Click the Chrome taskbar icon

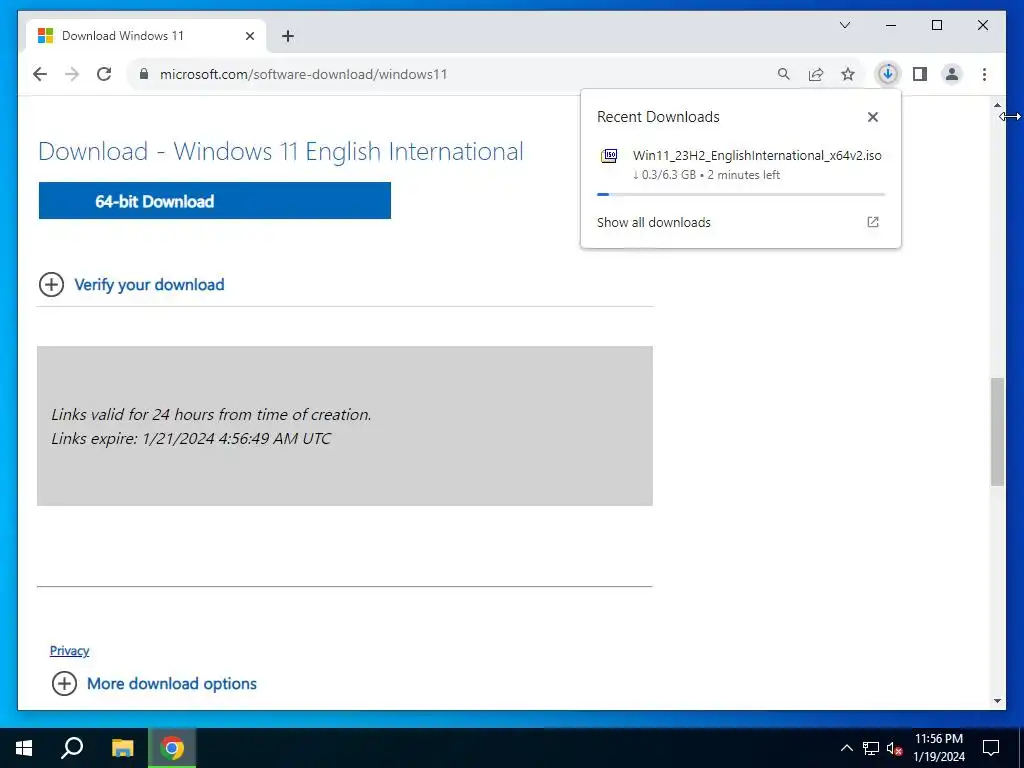point(172,748)
